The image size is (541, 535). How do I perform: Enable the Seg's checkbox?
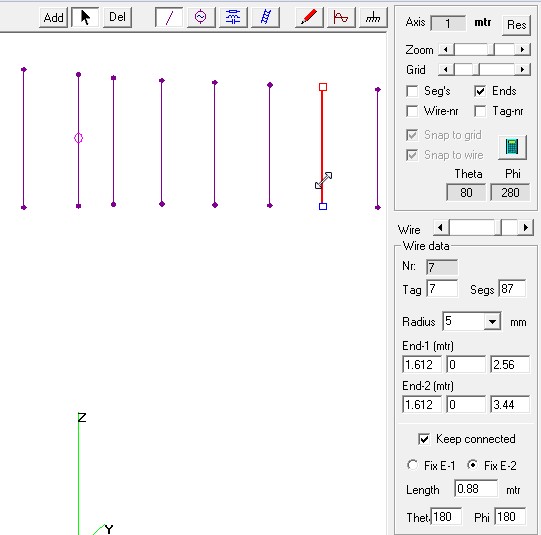click(x=412, y=91)
